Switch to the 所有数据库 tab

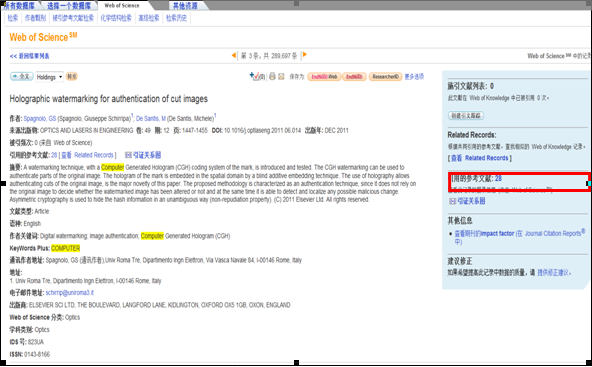pos(19,6)
